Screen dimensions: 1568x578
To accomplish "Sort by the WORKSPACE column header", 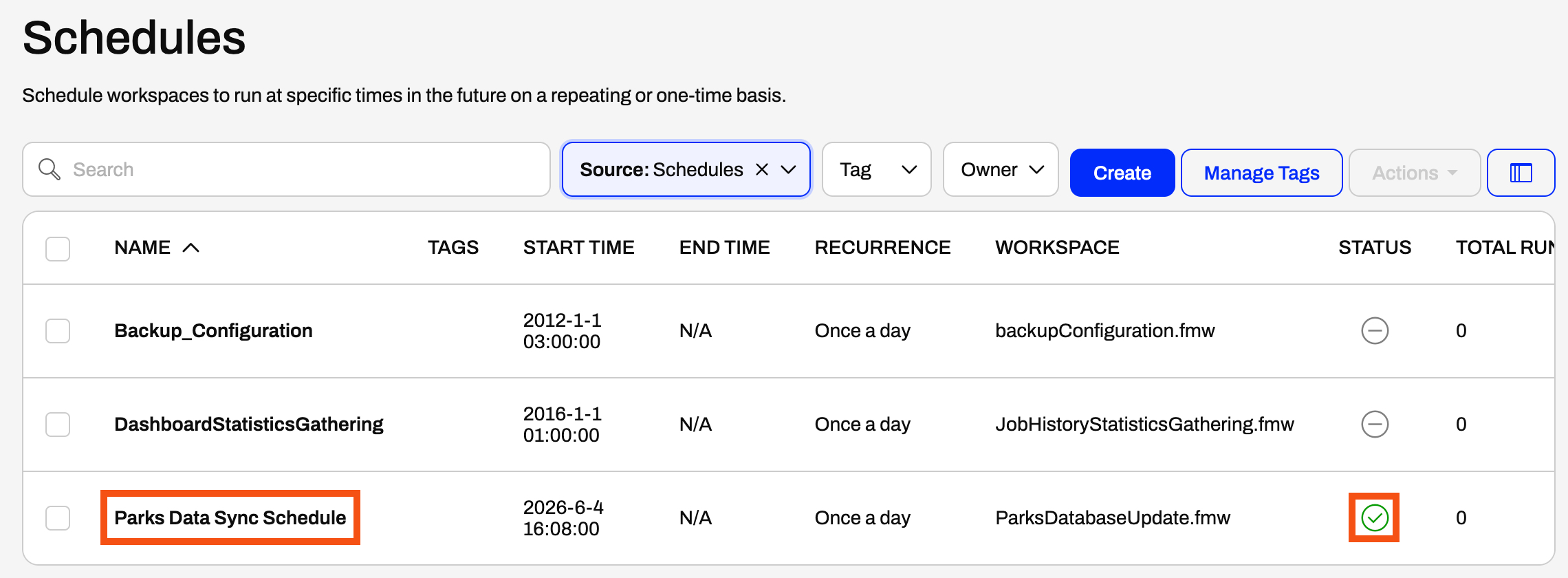I will (x=1057, y=248).
